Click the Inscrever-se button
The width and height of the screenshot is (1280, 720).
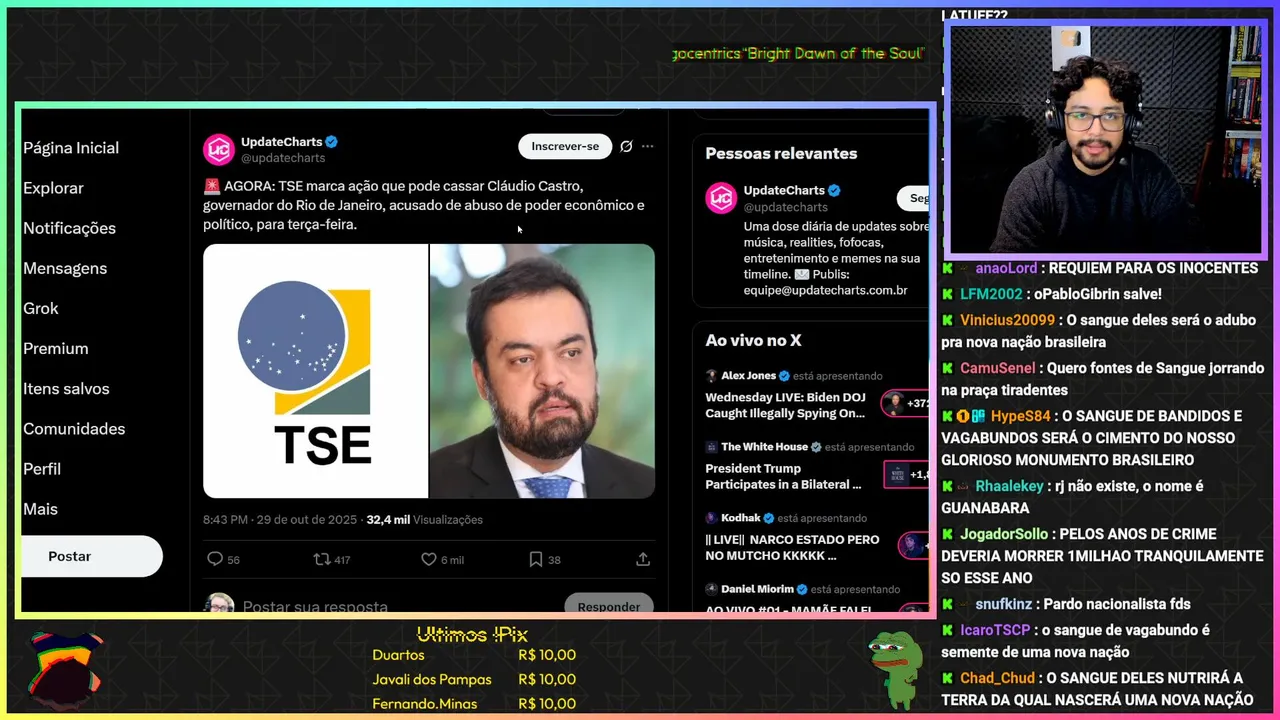(x=565, y=146)
